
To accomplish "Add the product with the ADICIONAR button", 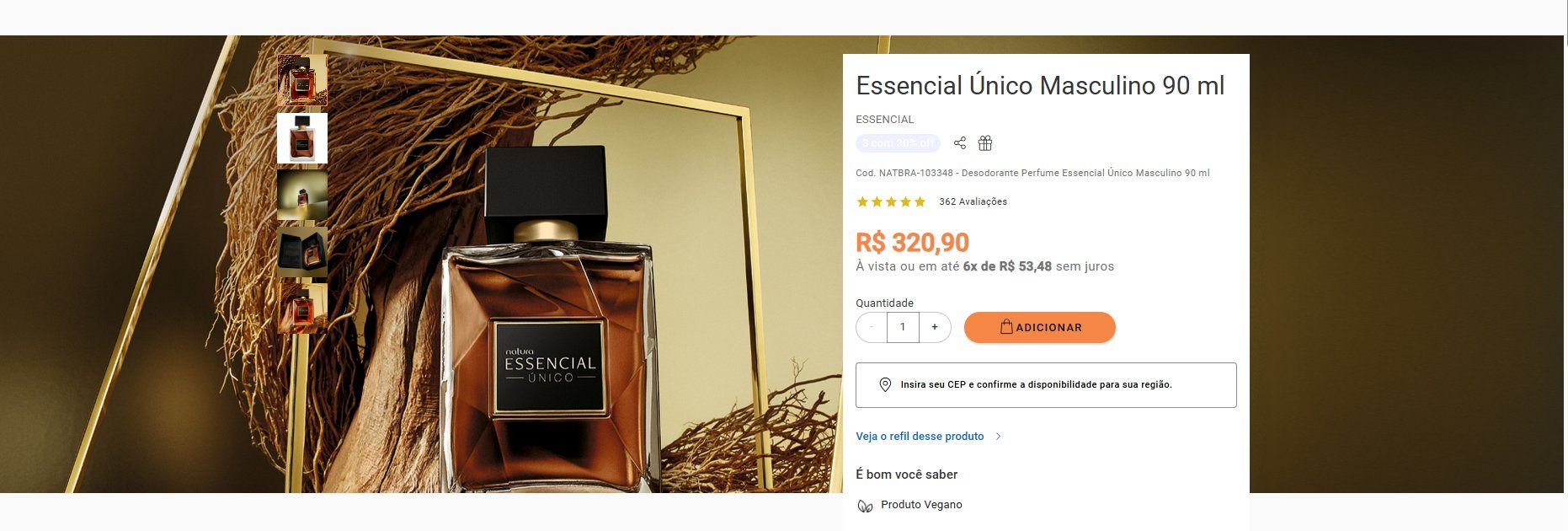I will pyautogui.click(x=1040, y=327).
